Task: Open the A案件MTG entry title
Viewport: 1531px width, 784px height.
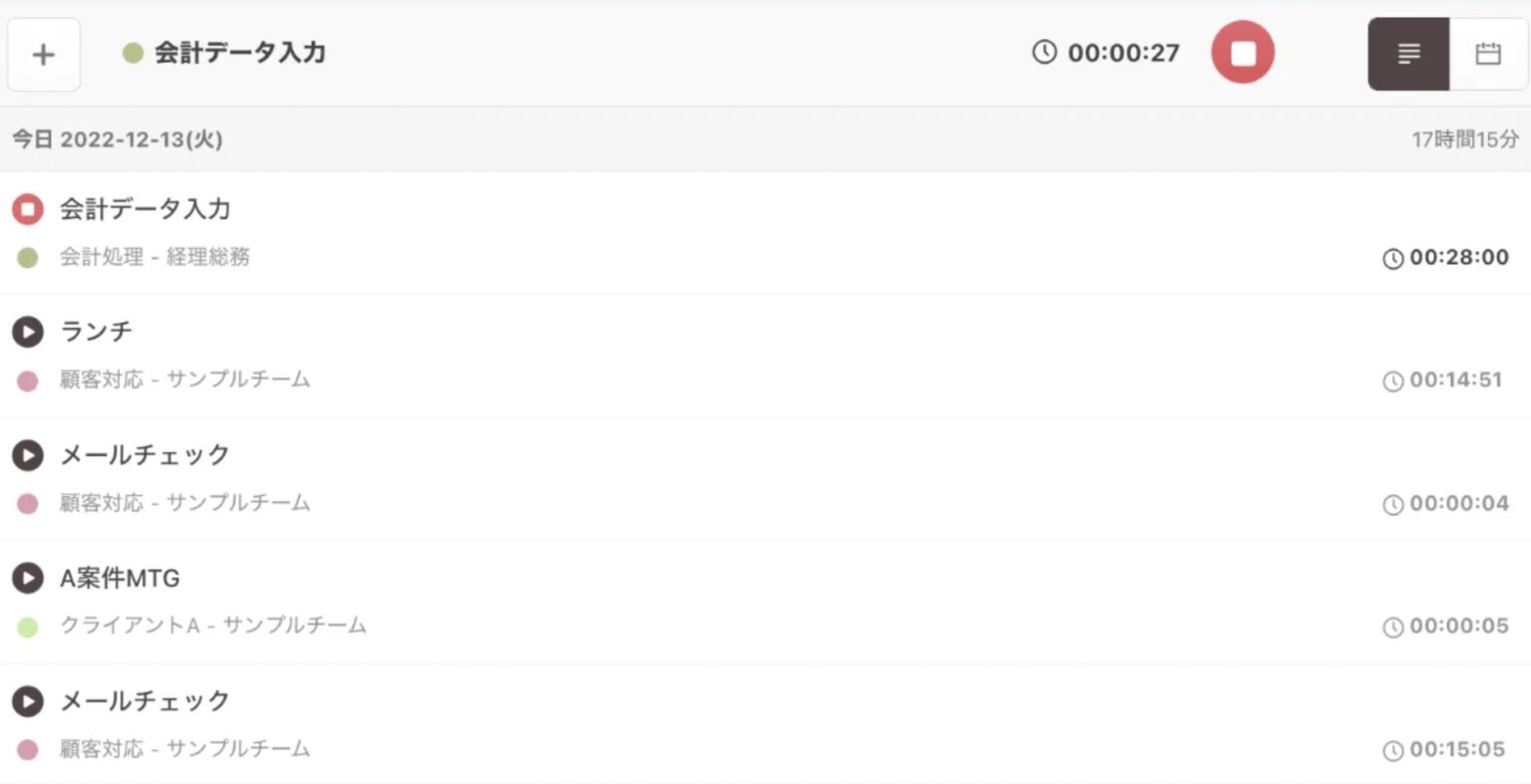Action: pos(120,578)
